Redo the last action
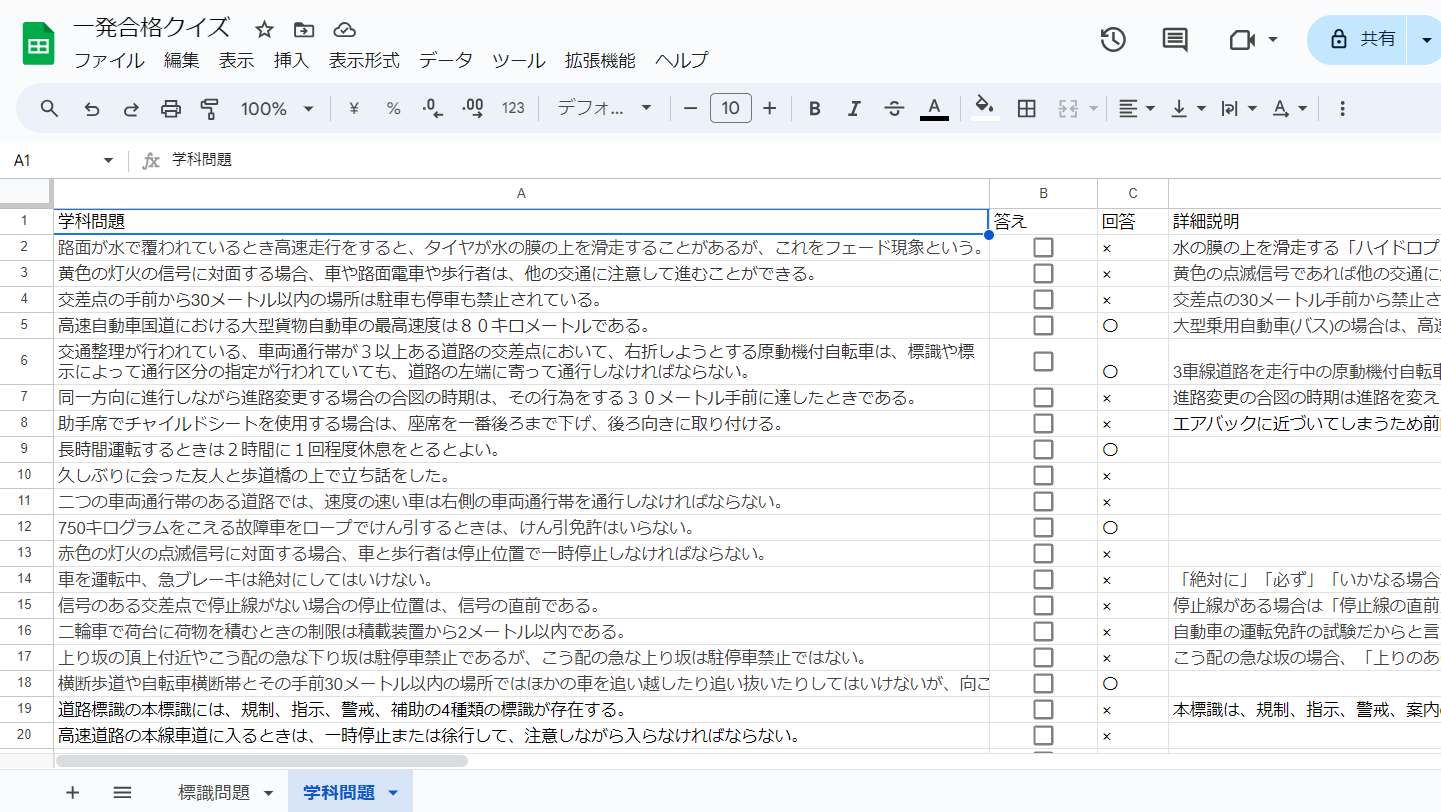The width and height of the screenshot is (1441, 812). [131, 108]
